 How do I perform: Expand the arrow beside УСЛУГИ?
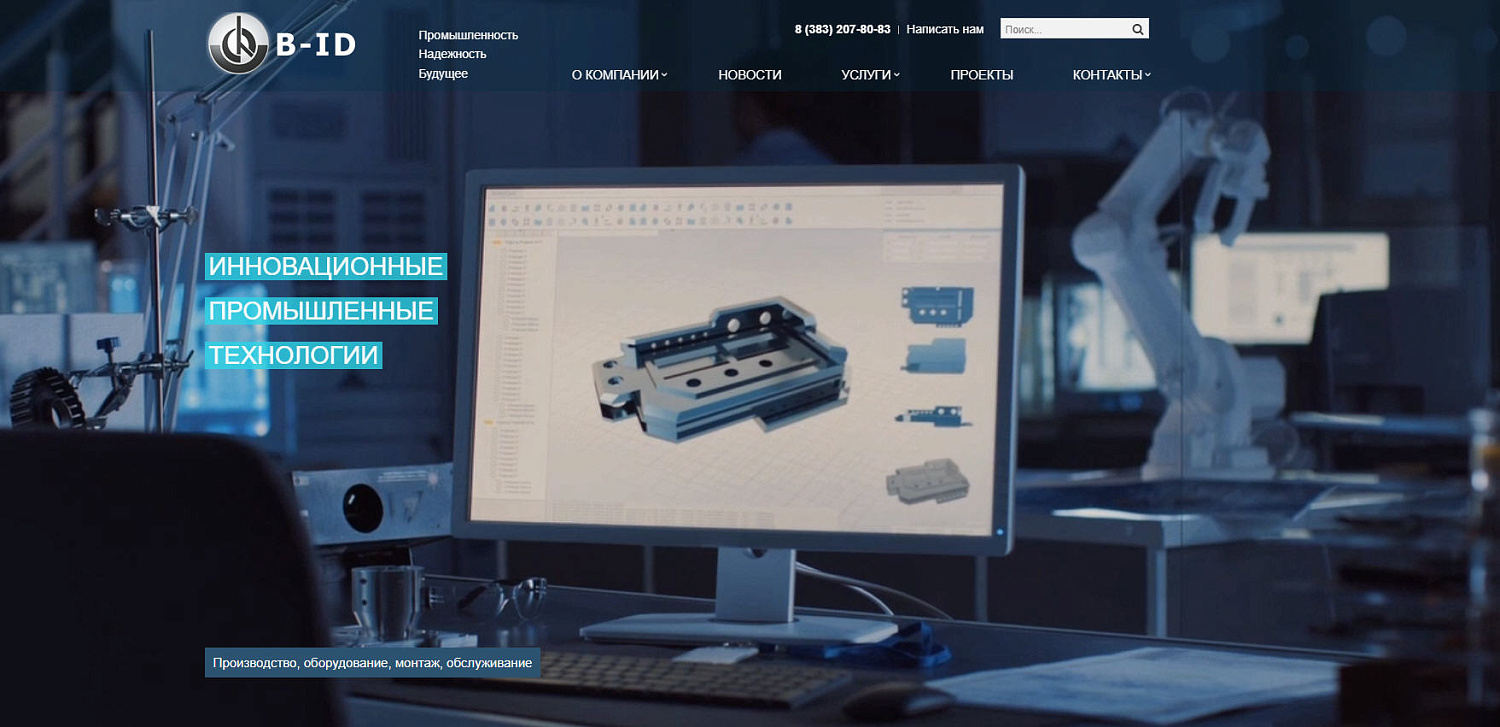[x=897, y=75]
